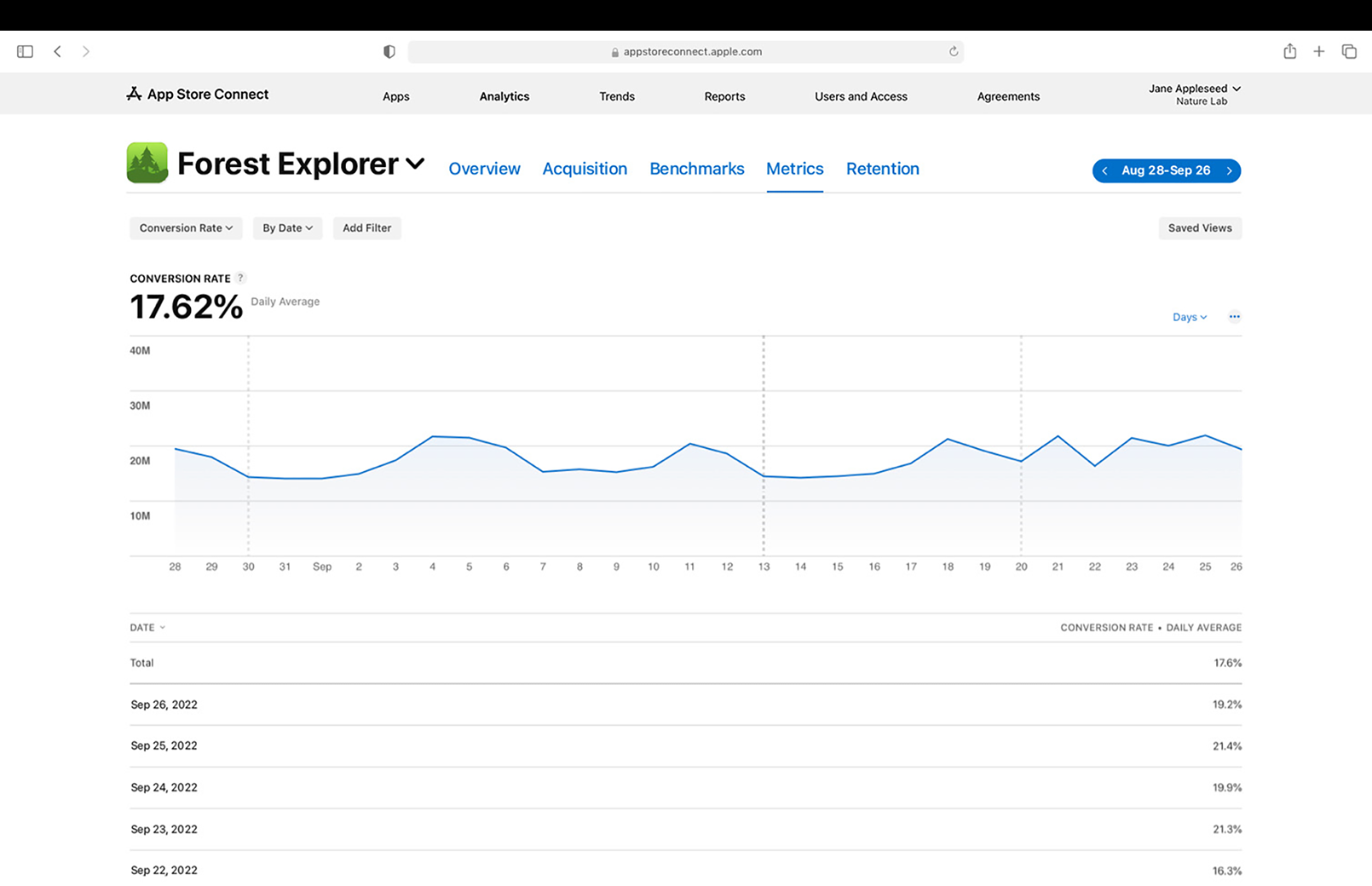Screen dimensions: 1372x886
Task: Advance to next date range arrow
Action: pos(1229,170)
